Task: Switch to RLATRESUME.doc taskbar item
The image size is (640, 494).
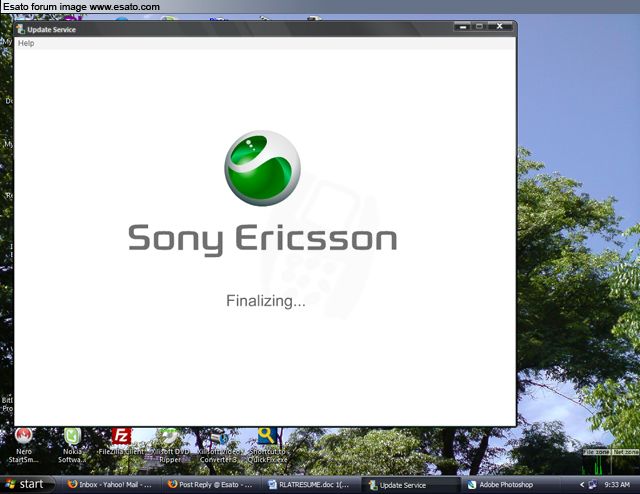Action: [311, 485]
